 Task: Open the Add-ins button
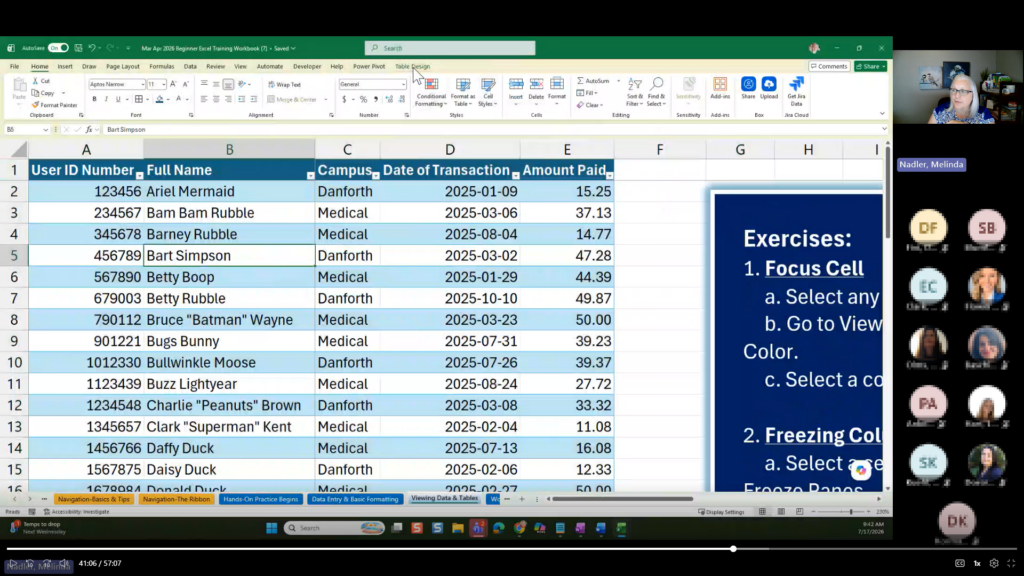(720, 88)
